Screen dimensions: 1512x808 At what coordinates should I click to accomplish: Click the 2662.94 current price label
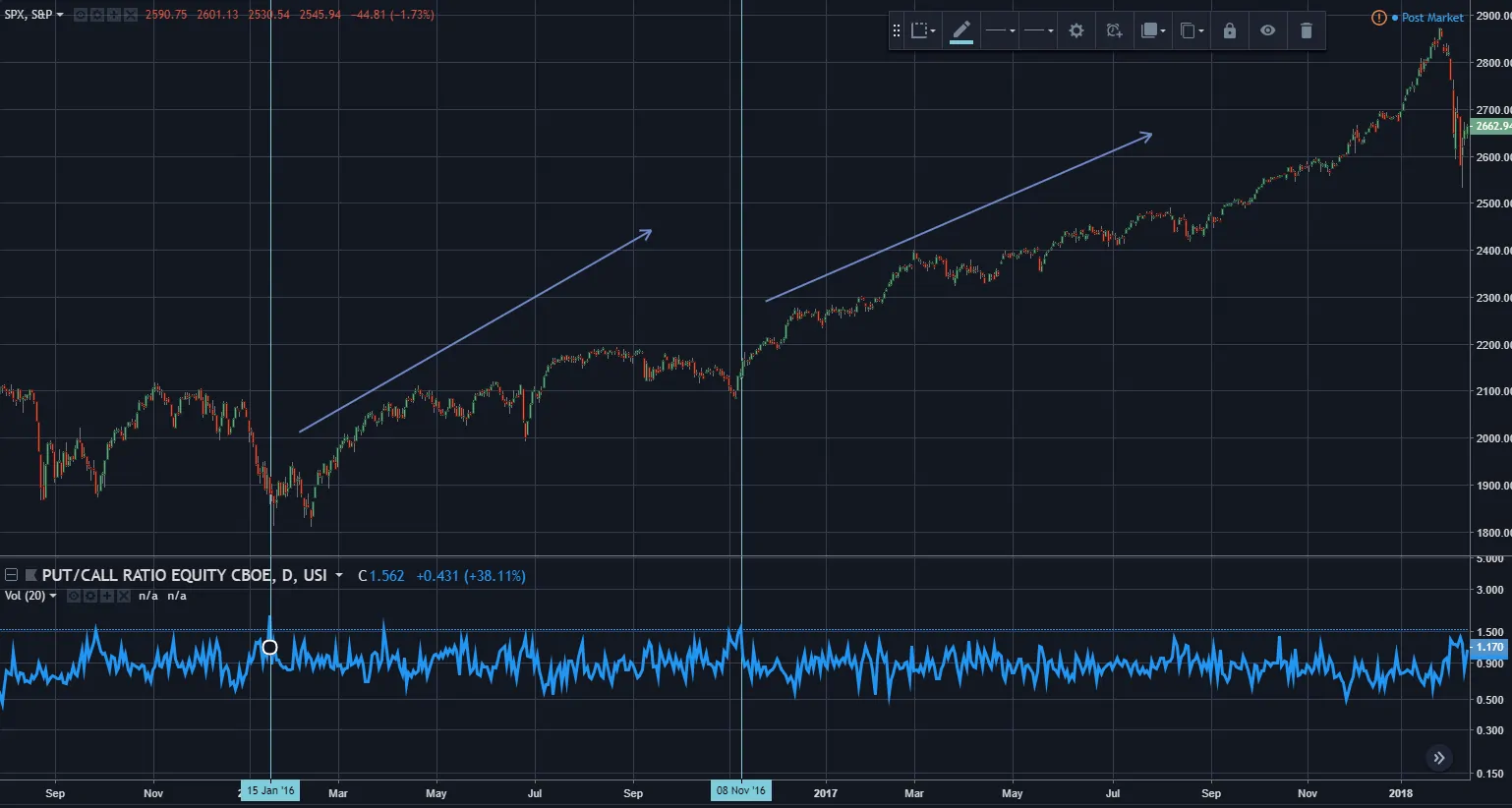click(1492, 126)
